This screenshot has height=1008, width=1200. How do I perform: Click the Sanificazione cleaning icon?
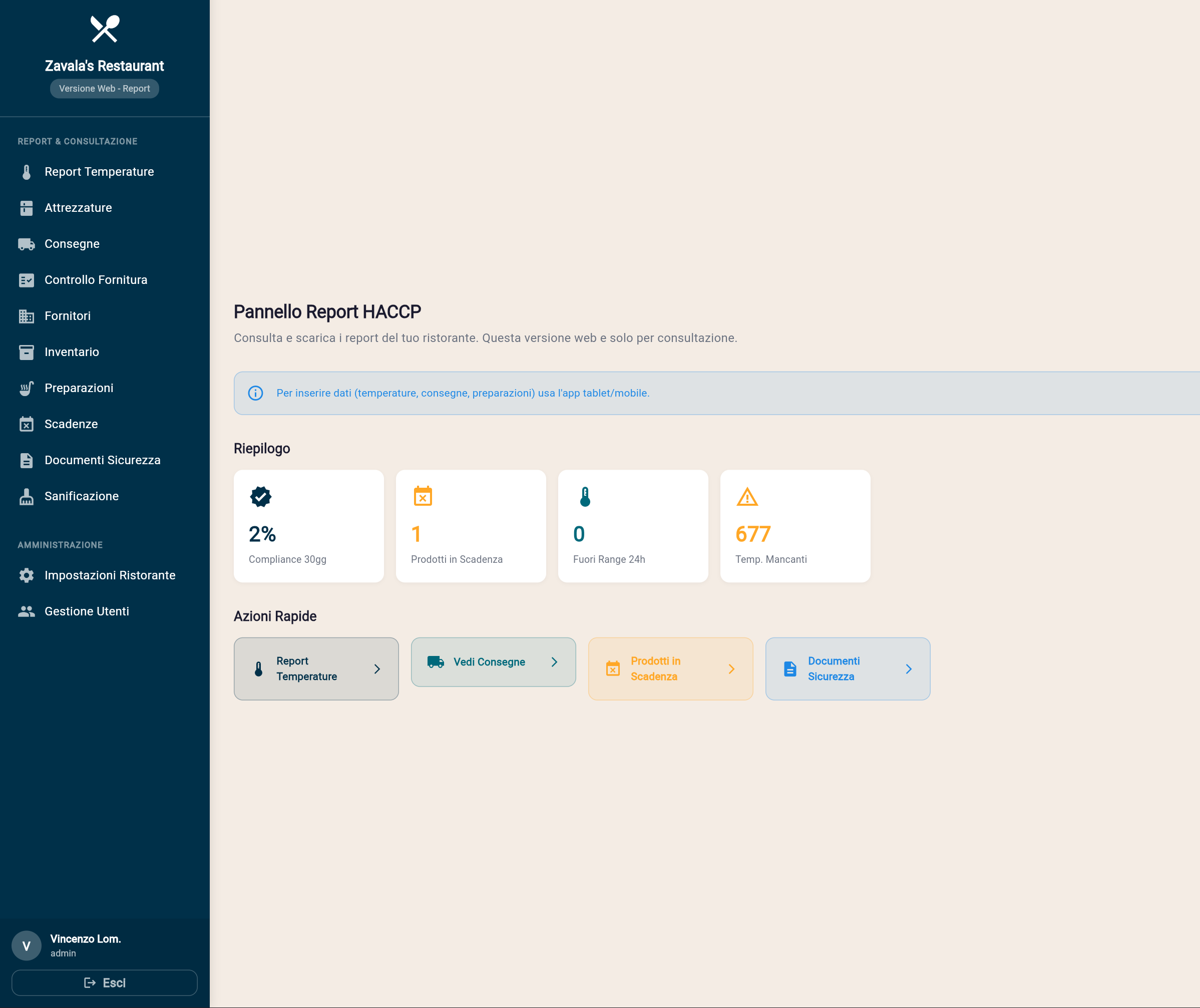pos(27,496)
